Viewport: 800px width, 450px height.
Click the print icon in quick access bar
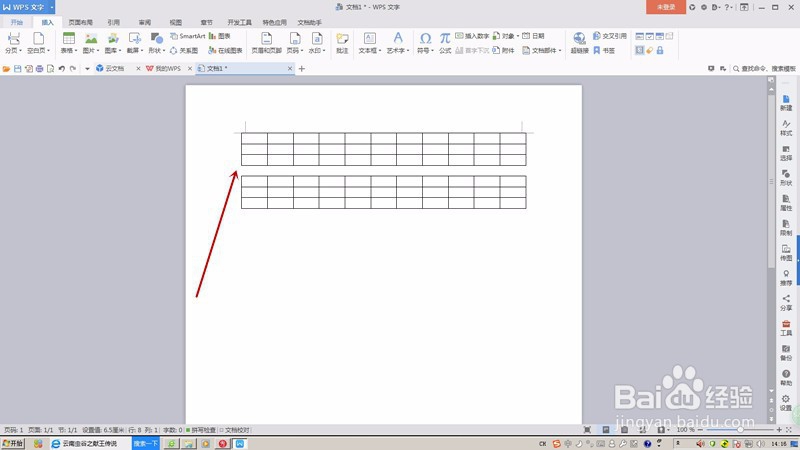(x=39, y=68)
